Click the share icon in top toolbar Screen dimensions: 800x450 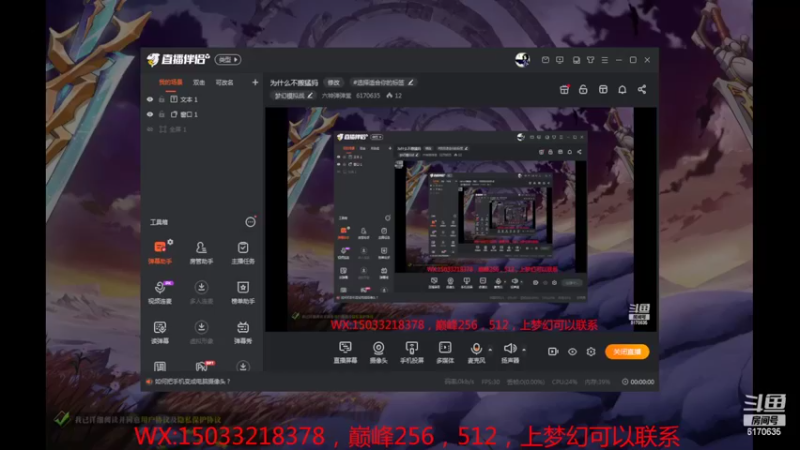(642, 89)
